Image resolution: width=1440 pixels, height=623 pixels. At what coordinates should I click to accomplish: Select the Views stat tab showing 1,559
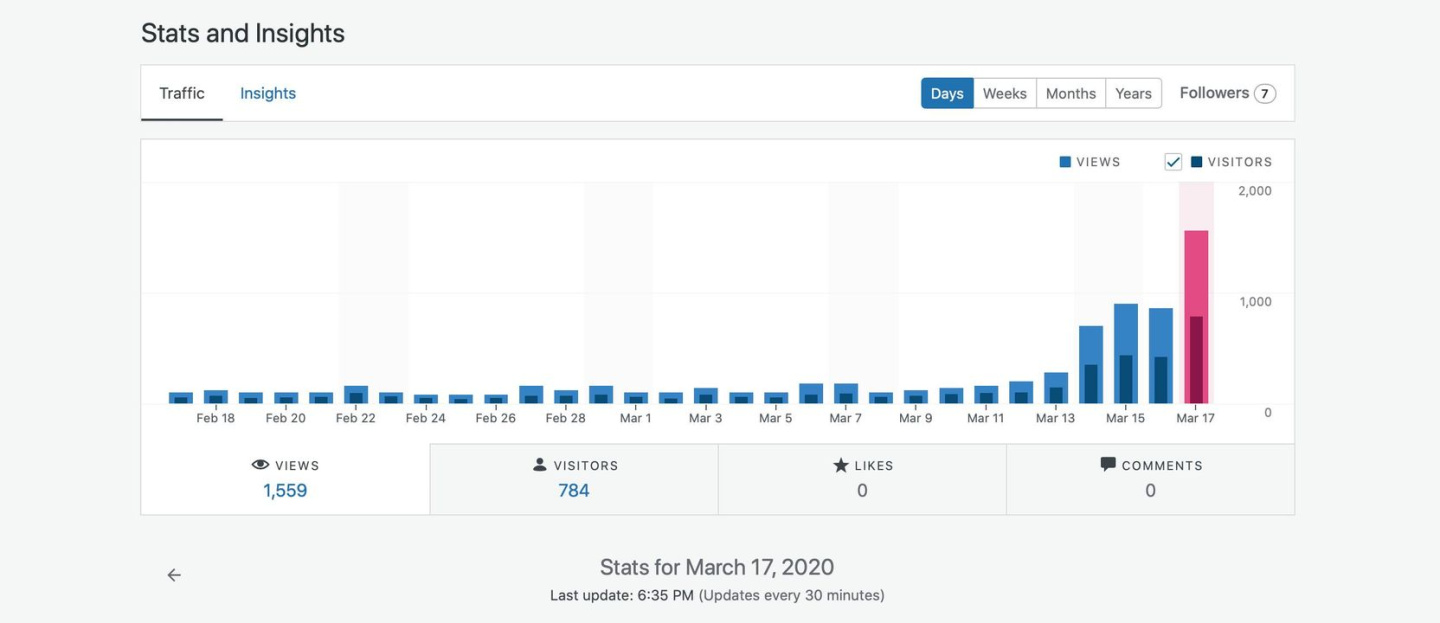click(x=285, y=480)
